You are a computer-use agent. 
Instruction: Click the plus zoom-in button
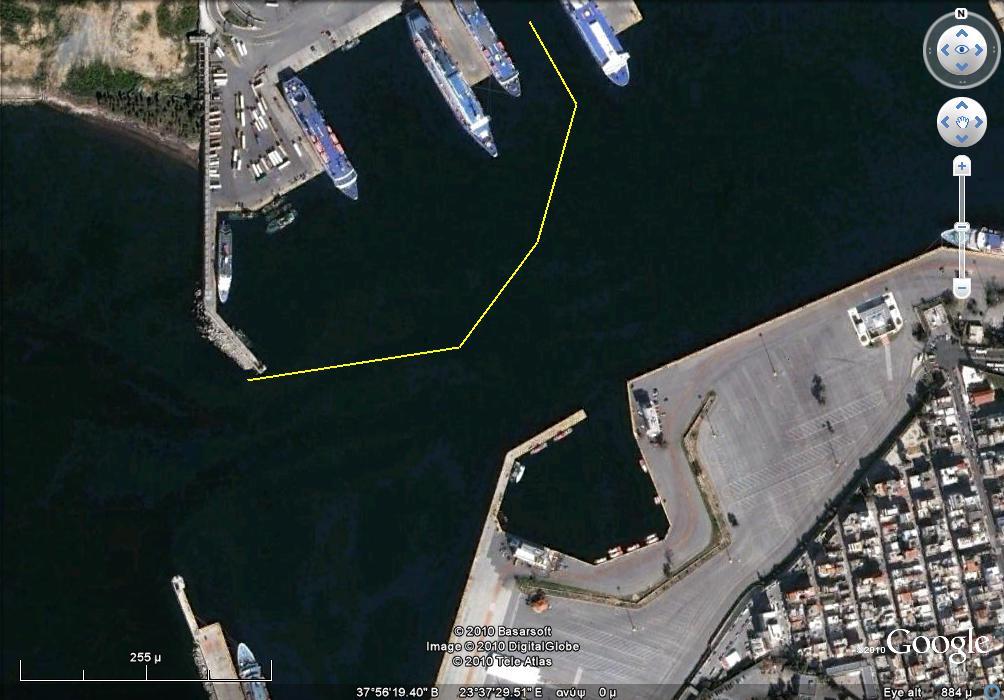click(x=962, y=166)
